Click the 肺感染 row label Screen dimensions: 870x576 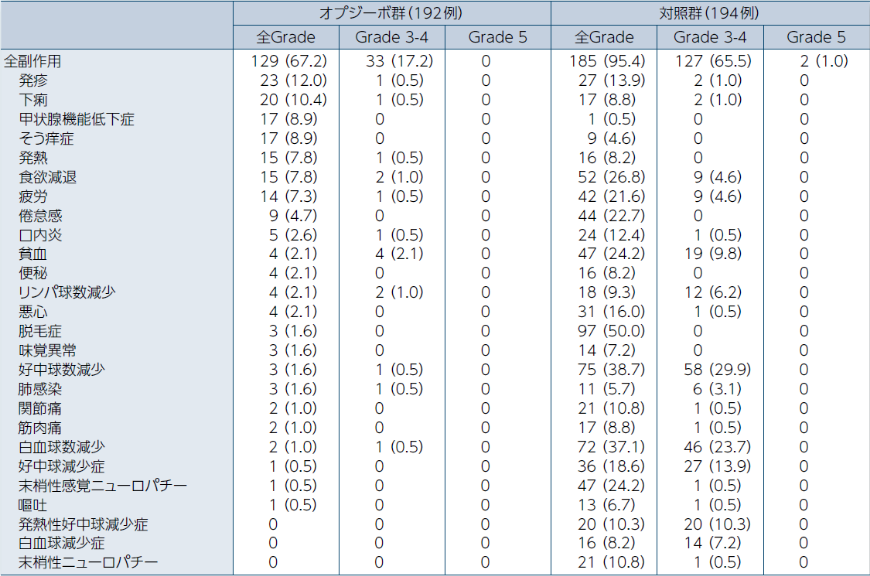(40, 388)
